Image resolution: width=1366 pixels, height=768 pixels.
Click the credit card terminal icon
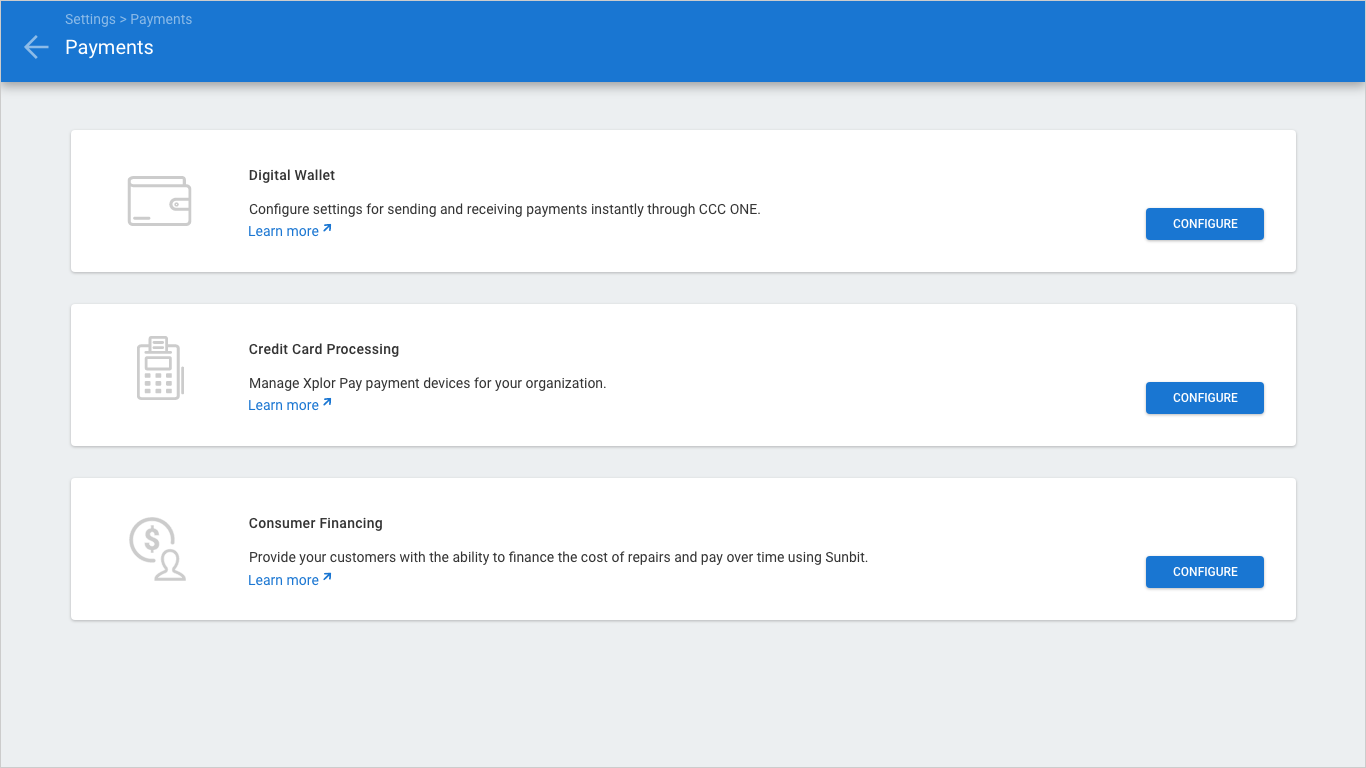(159, 369)
